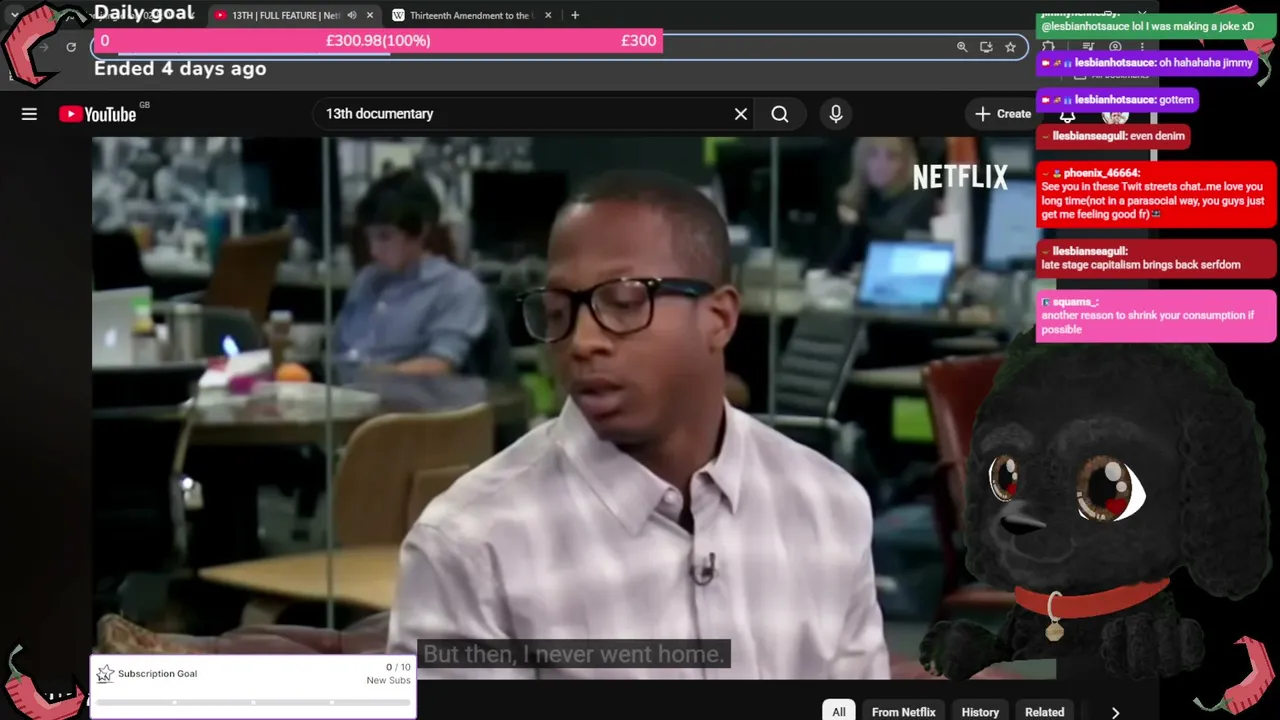The width and height of the screenshot is (1280, 720).
Task: Click the squams_ pink chat message
Action: pos(1156,316)
